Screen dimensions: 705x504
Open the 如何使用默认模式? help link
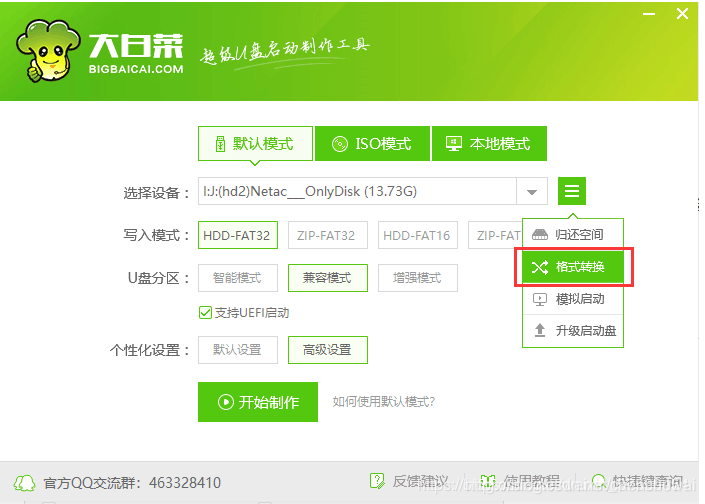384,402
